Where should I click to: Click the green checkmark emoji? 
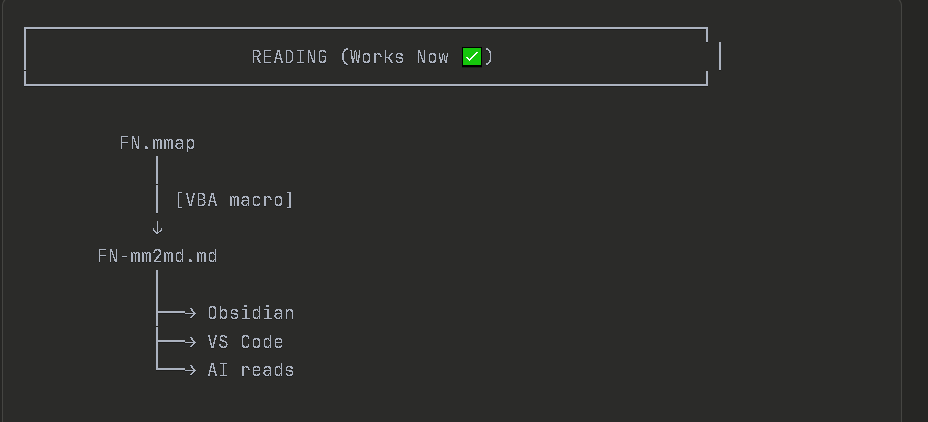tap(472, 57)
